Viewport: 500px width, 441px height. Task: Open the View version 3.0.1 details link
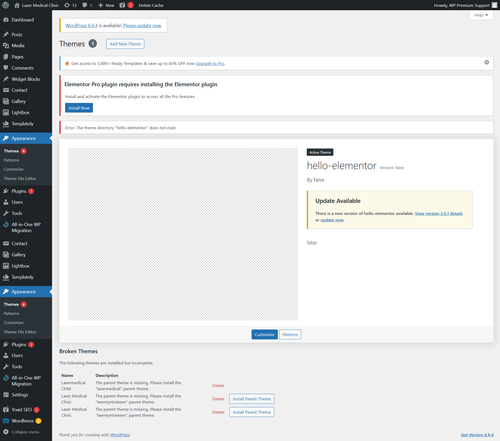tap(439, 213)
